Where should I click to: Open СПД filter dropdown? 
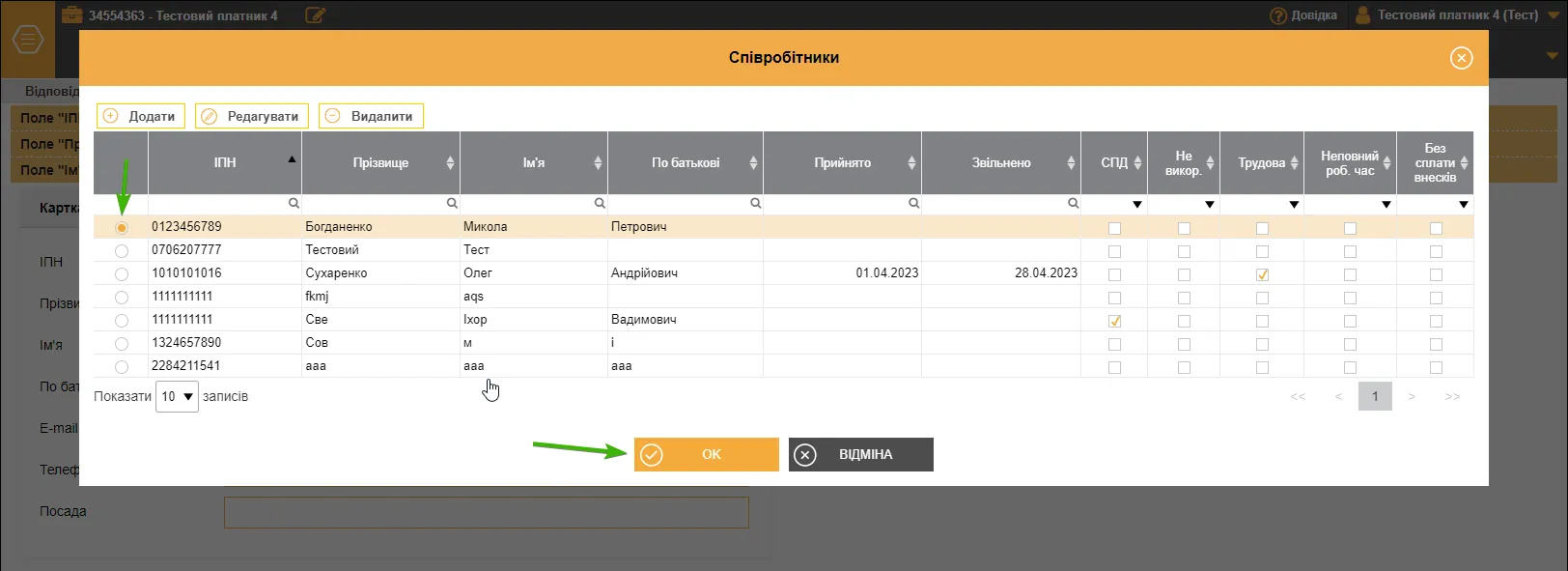click(1137, 205)
